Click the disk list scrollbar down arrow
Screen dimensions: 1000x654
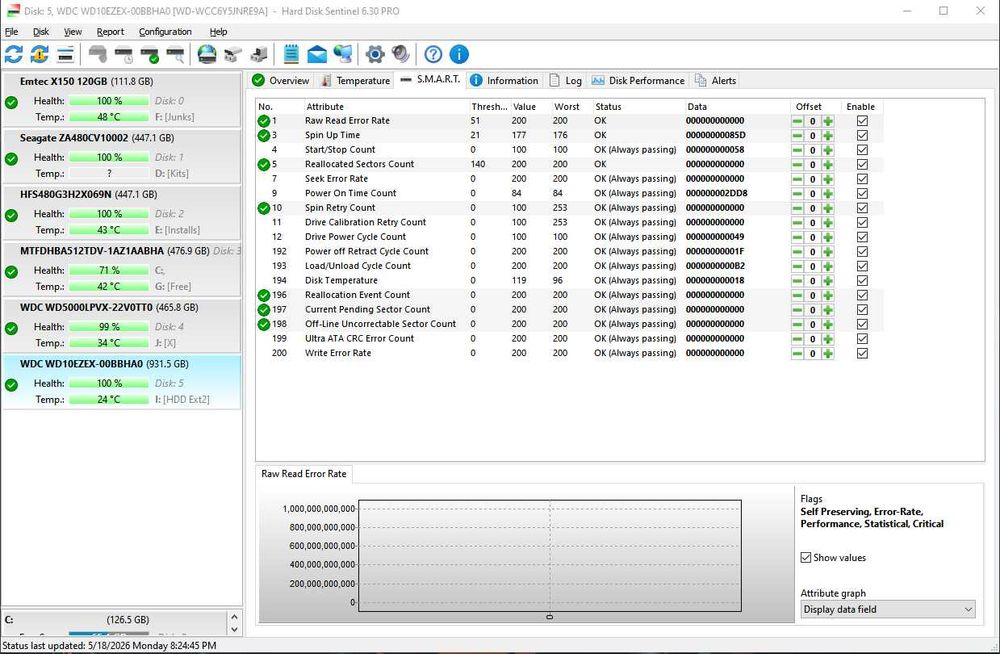coord(234,629)
